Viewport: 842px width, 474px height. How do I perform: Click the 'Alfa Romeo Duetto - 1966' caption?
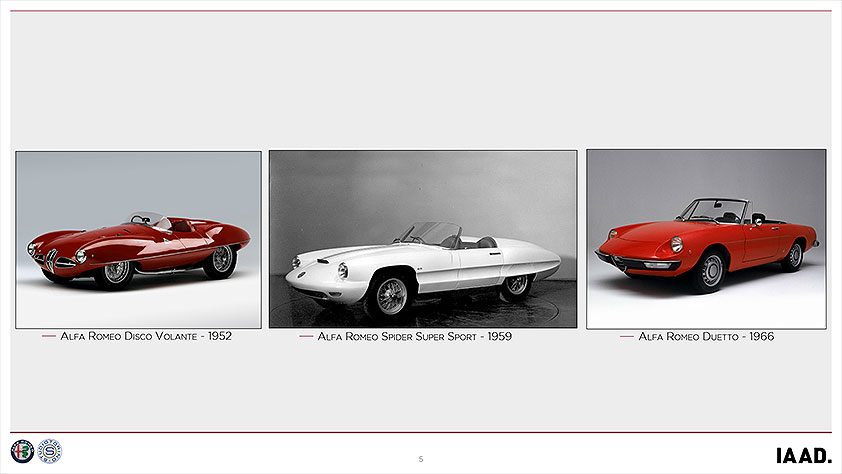706,337
